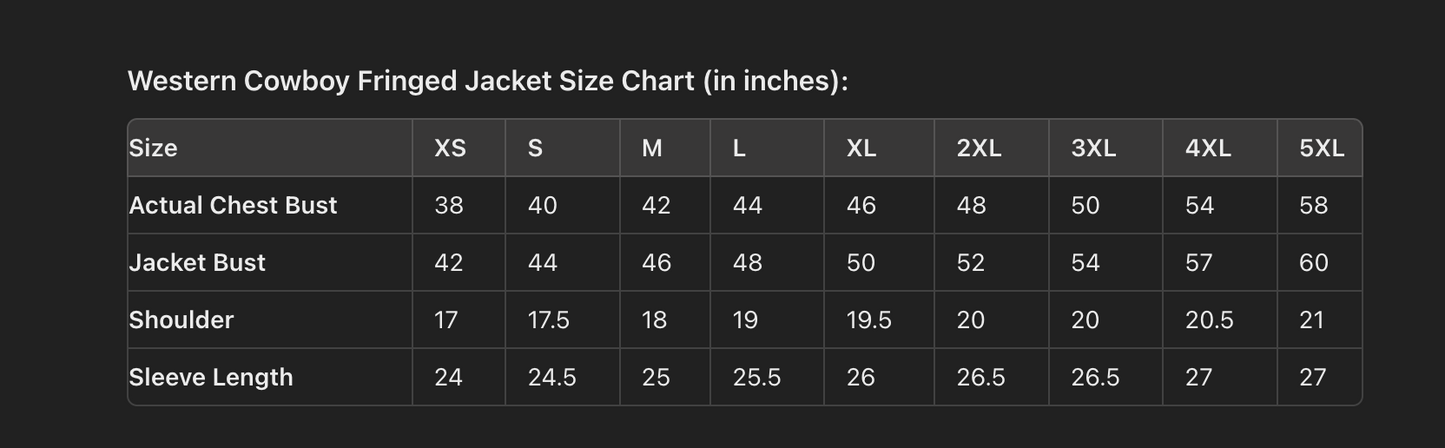Click the chart title mentioning Western Cowboy Fringed Jacket
The height and width of the screenshot is (448, 1445).
[487, 81]
